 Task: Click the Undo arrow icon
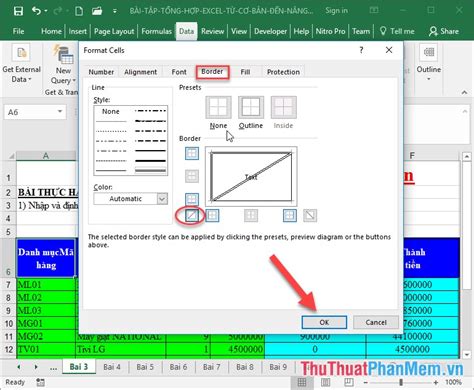coord(36,11)
